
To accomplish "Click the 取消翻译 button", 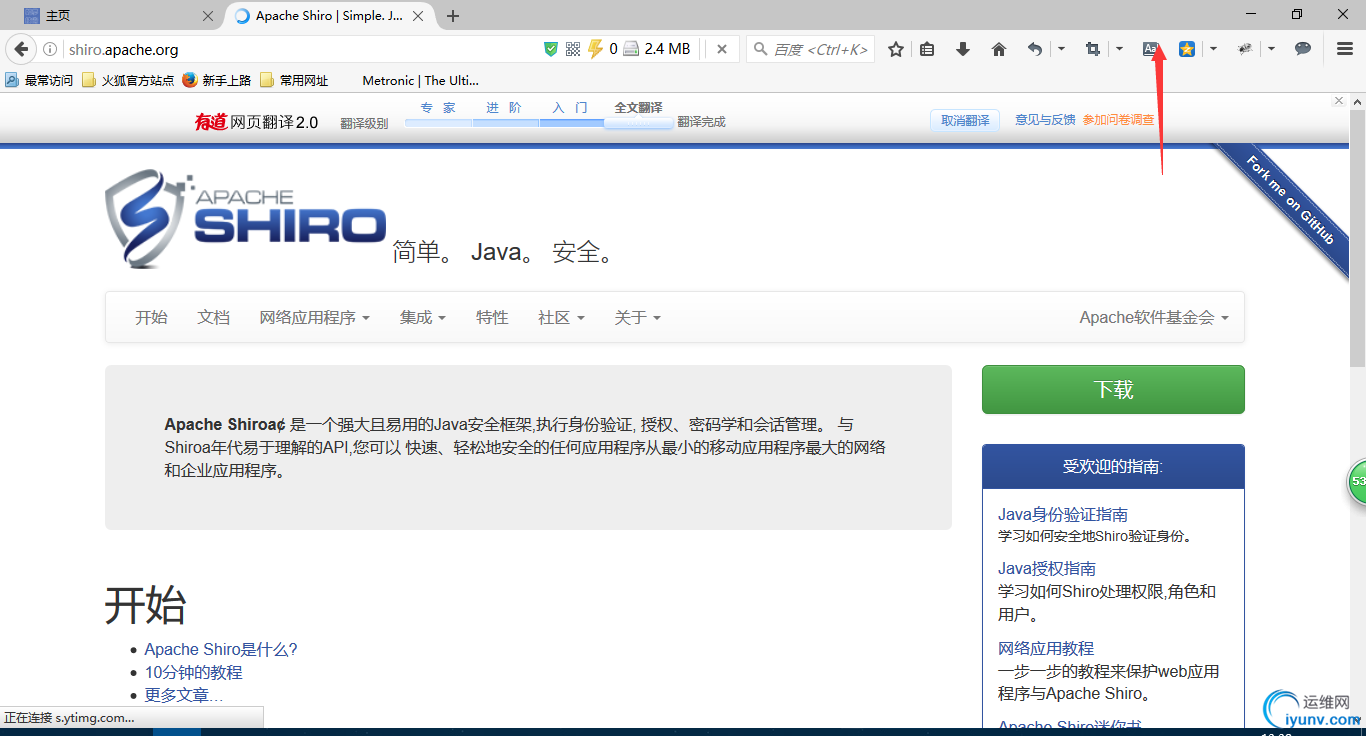I will coord(965,120).
